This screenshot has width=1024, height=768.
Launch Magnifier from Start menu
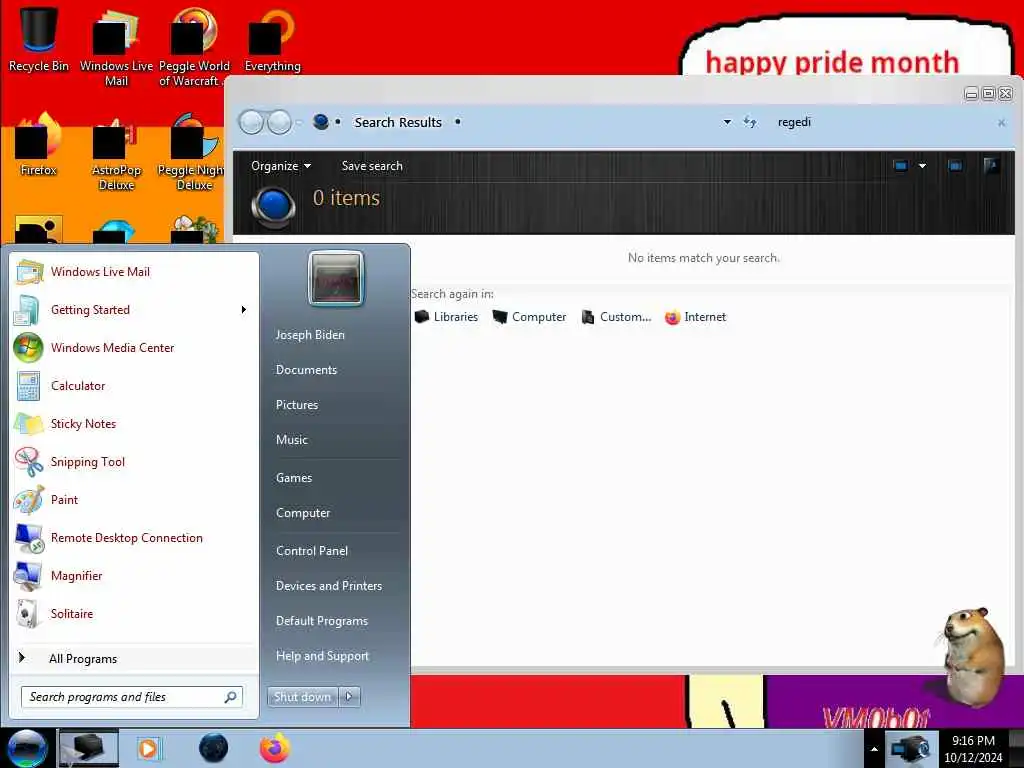click(x=134, y=575)
